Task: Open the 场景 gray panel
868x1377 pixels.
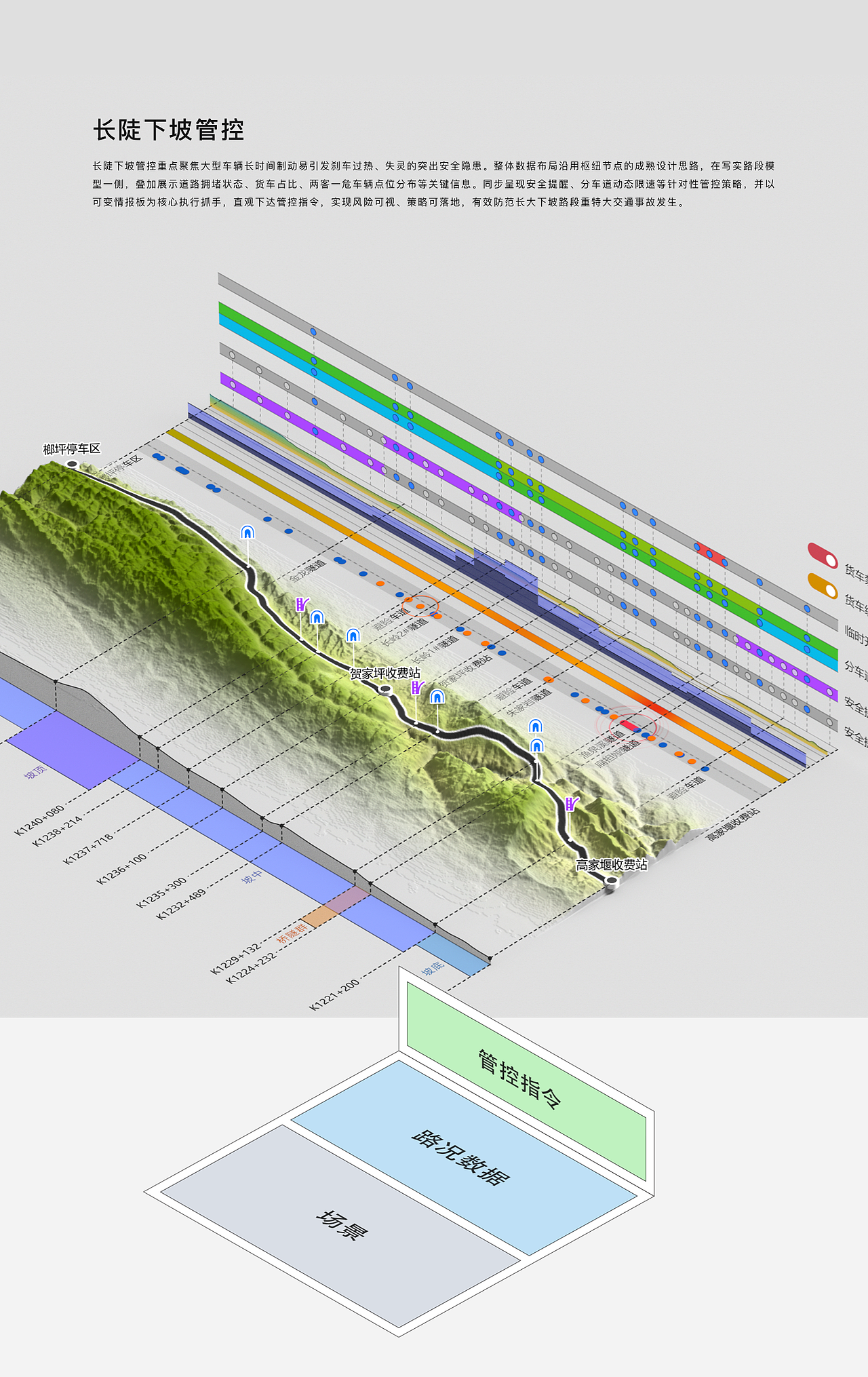Action: (x=341, y=1226)
